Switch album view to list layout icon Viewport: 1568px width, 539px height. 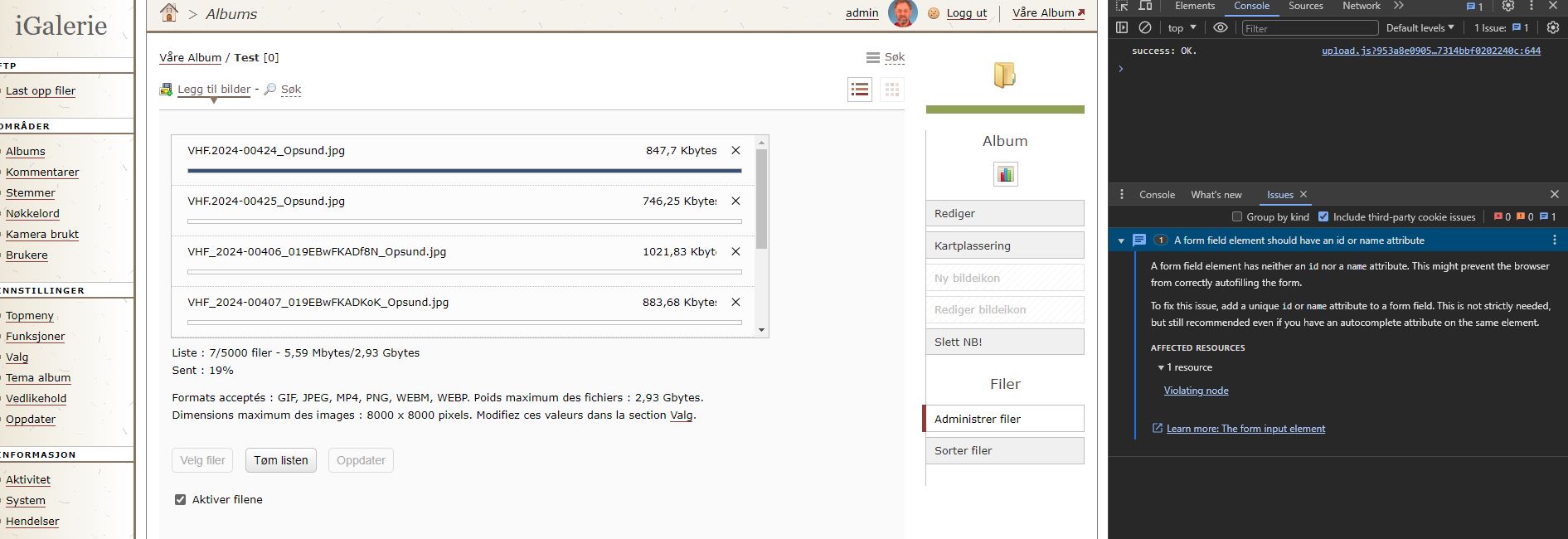[860, 90]
